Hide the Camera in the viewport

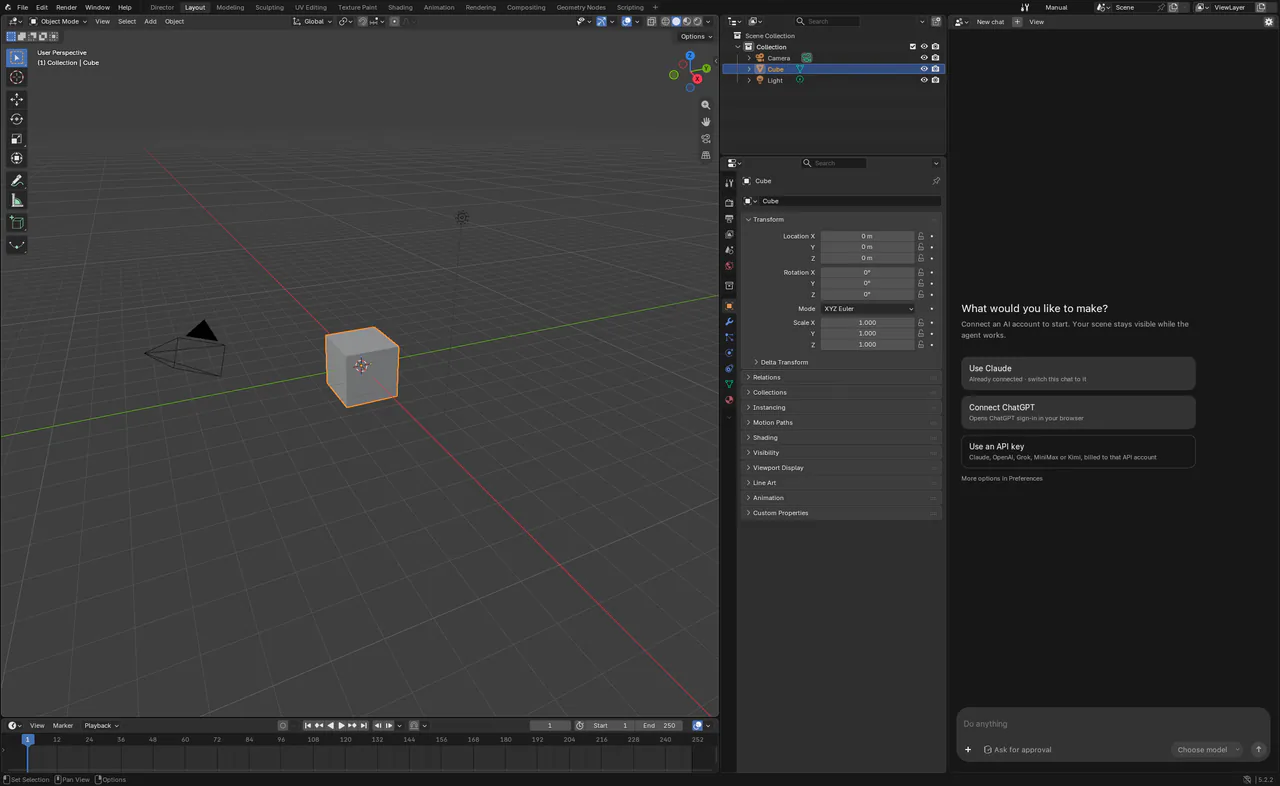pyautogui.click(x=924, y=58)
